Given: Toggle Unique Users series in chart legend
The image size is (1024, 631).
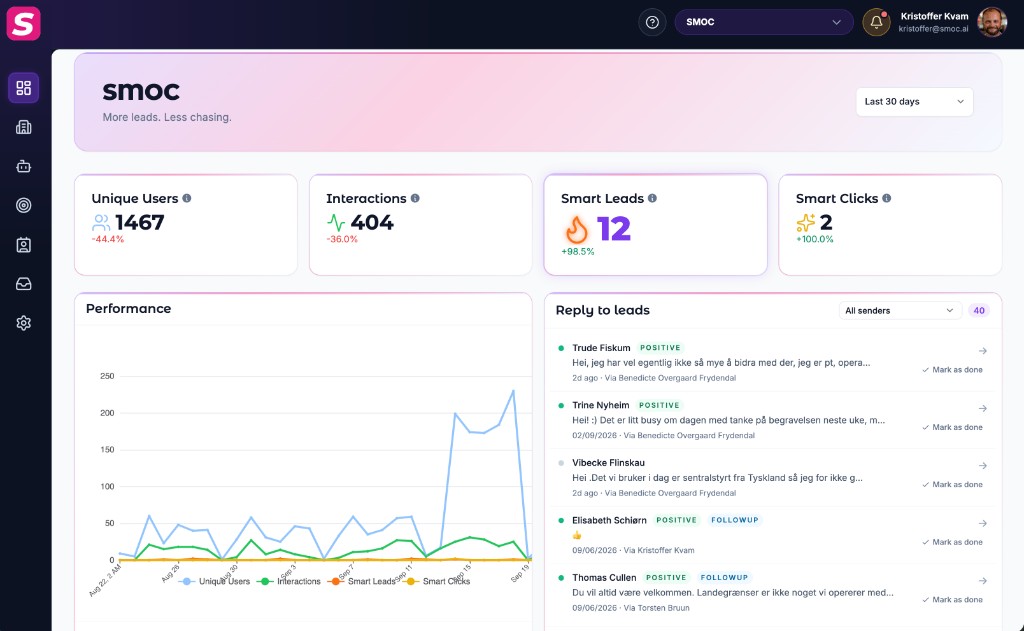Looking at the screenshot, I should [x=215, y=581].
